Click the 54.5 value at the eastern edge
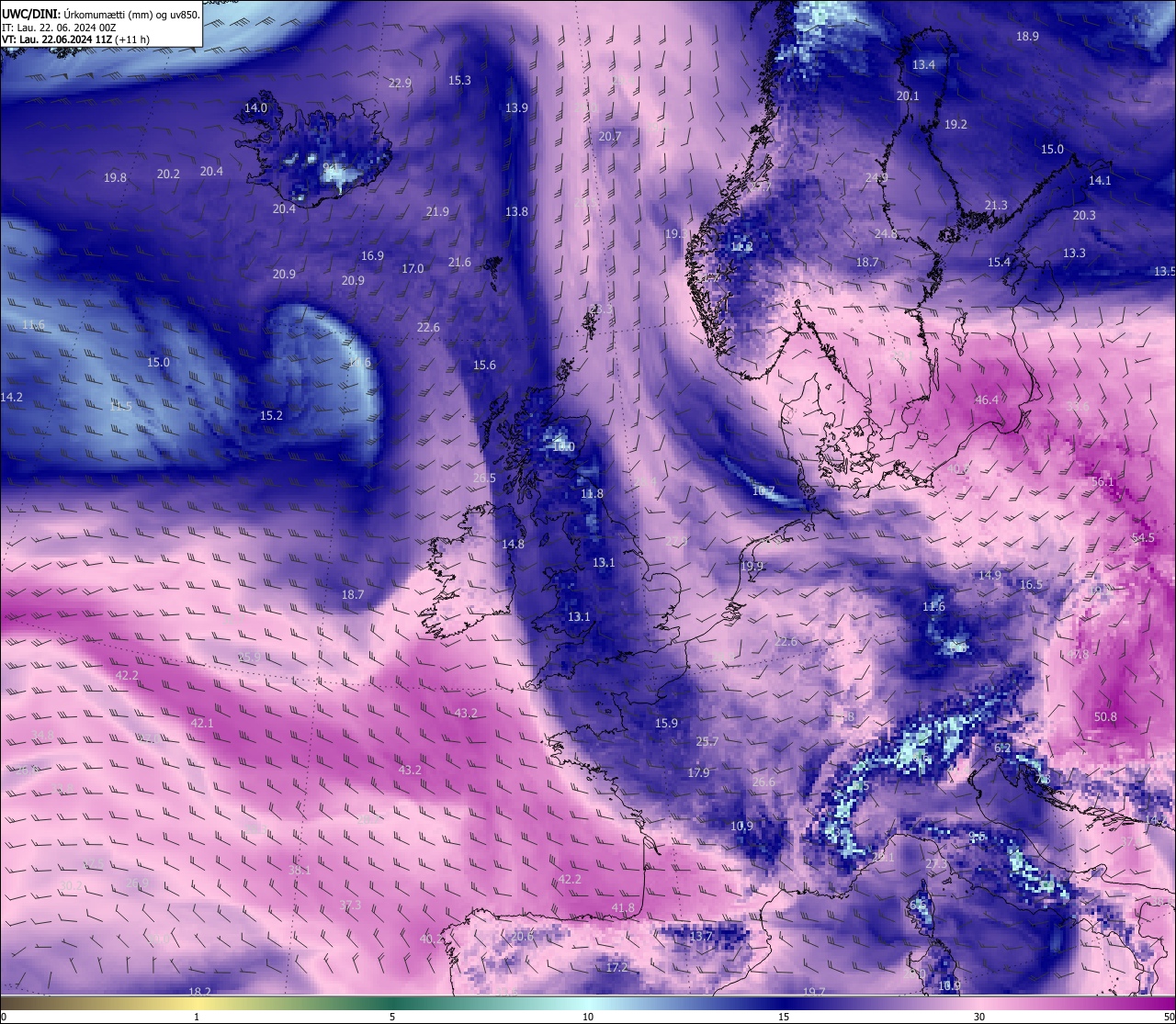Screen dimensions: 1176x1024 [1143, 539]
